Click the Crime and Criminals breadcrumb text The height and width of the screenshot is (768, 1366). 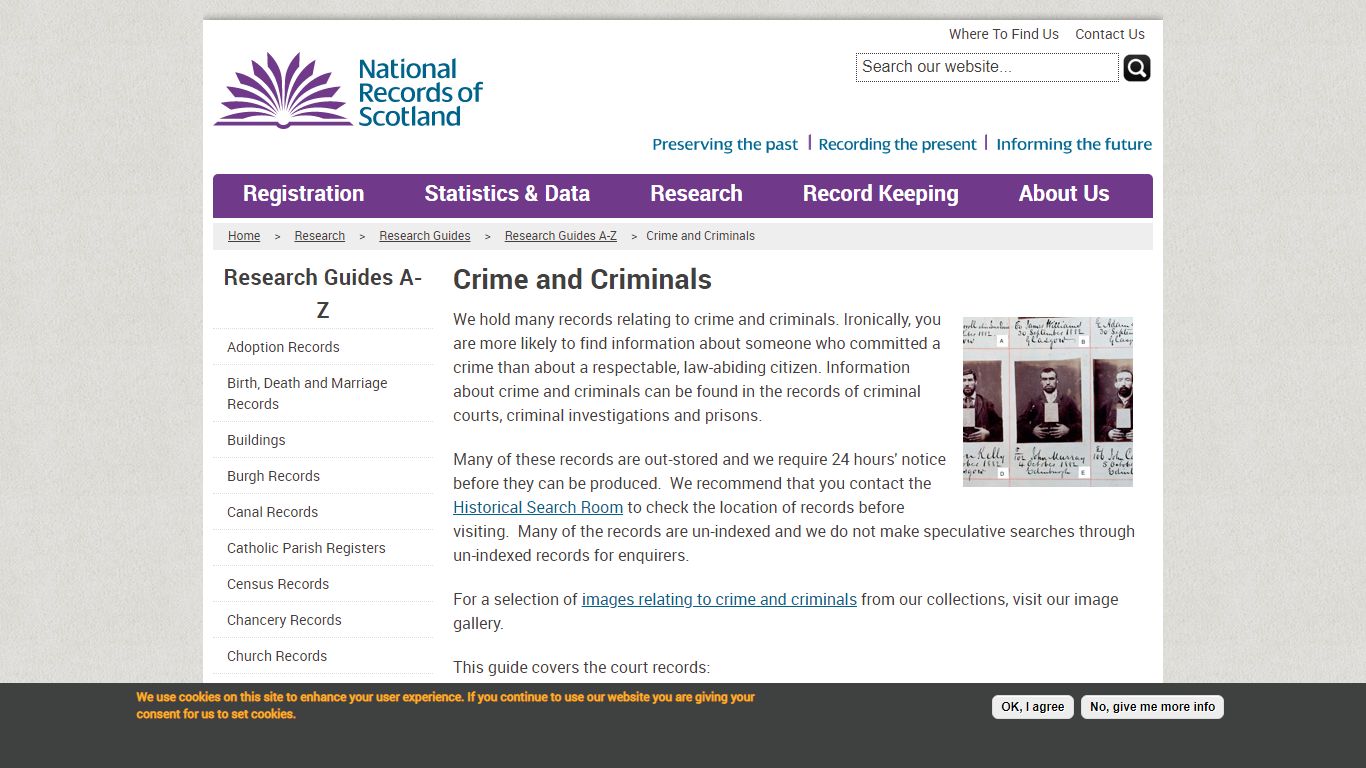click(x=700, y=236)
